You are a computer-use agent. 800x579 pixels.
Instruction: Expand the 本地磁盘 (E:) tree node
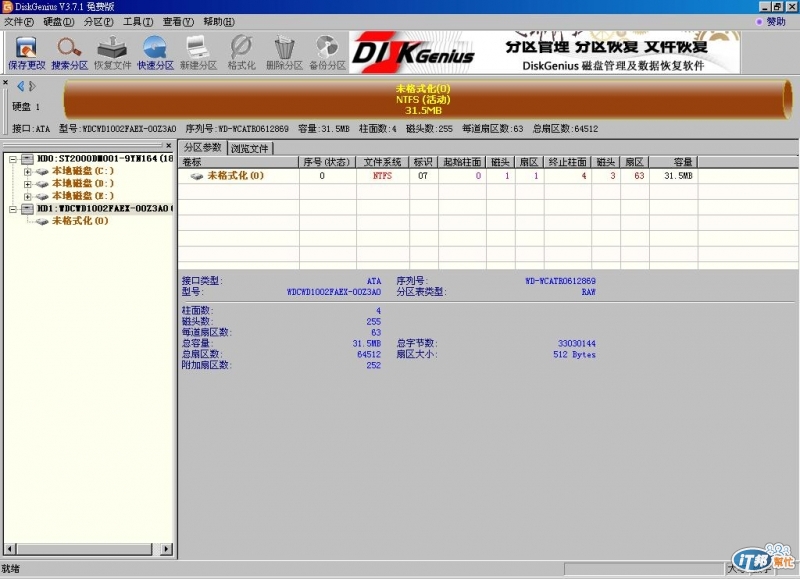[x=28, y=196]
